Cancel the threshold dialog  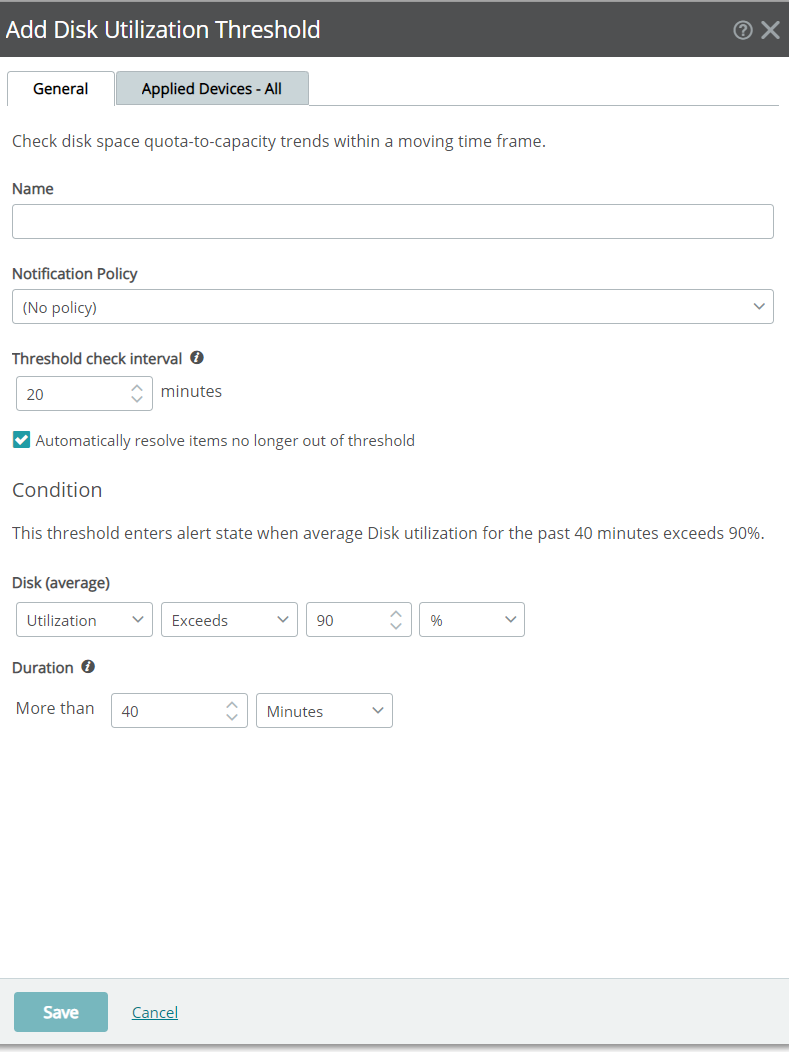coord(154,1011)
